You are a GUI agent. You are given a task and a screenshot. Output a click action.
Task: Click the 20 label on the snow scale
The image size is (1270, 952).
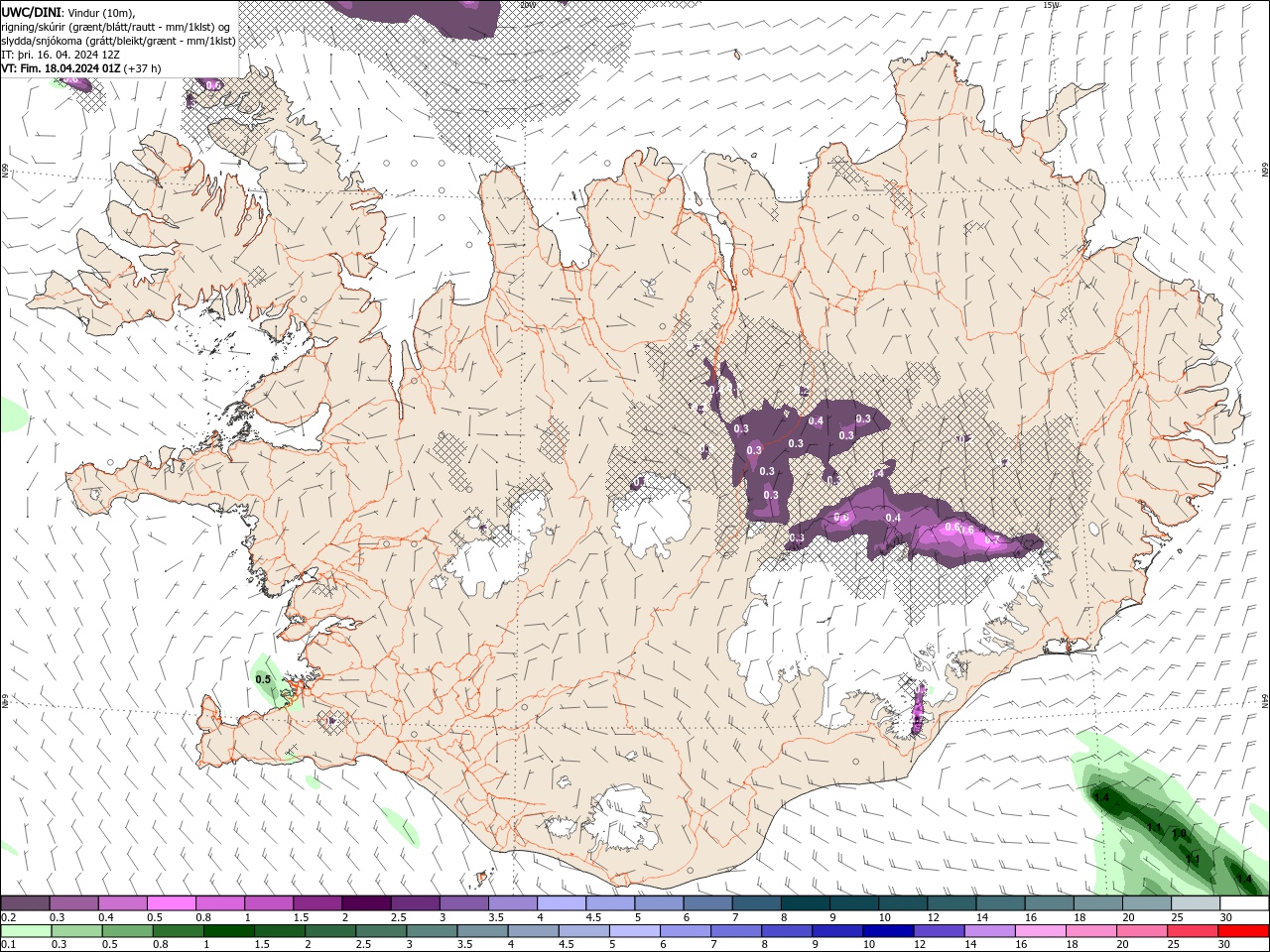[x=1128, y=917]
